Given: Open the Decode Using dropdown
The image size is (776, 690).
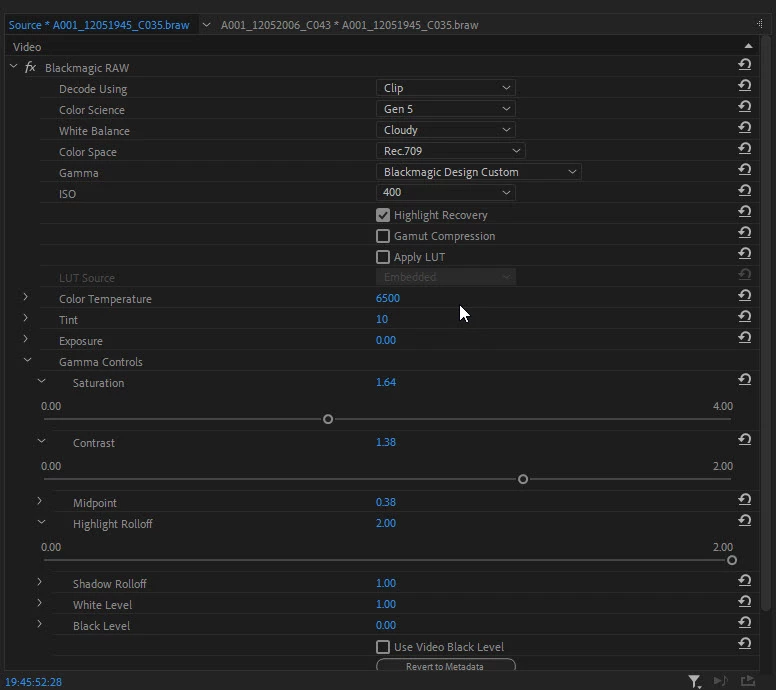Looking at the screenshot, I should (x=446, y=88).
